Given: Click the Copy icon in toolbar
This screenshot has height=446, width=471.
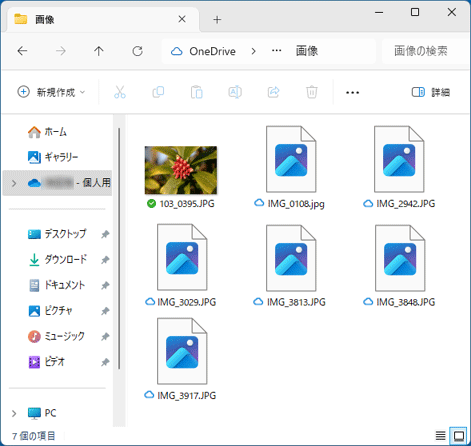Looking at the screenshot, I should pos(158,92).
